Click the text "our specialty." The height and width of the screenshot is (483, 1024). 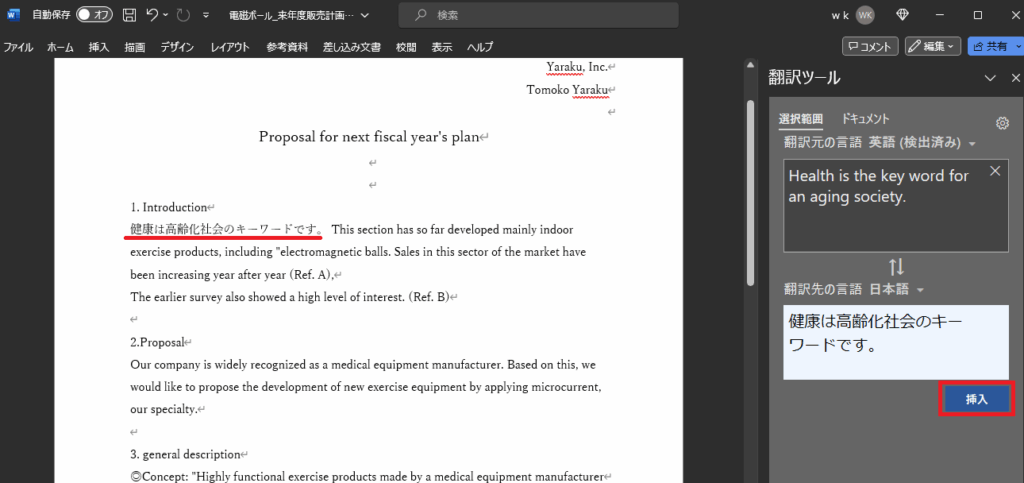coord(163,409)
